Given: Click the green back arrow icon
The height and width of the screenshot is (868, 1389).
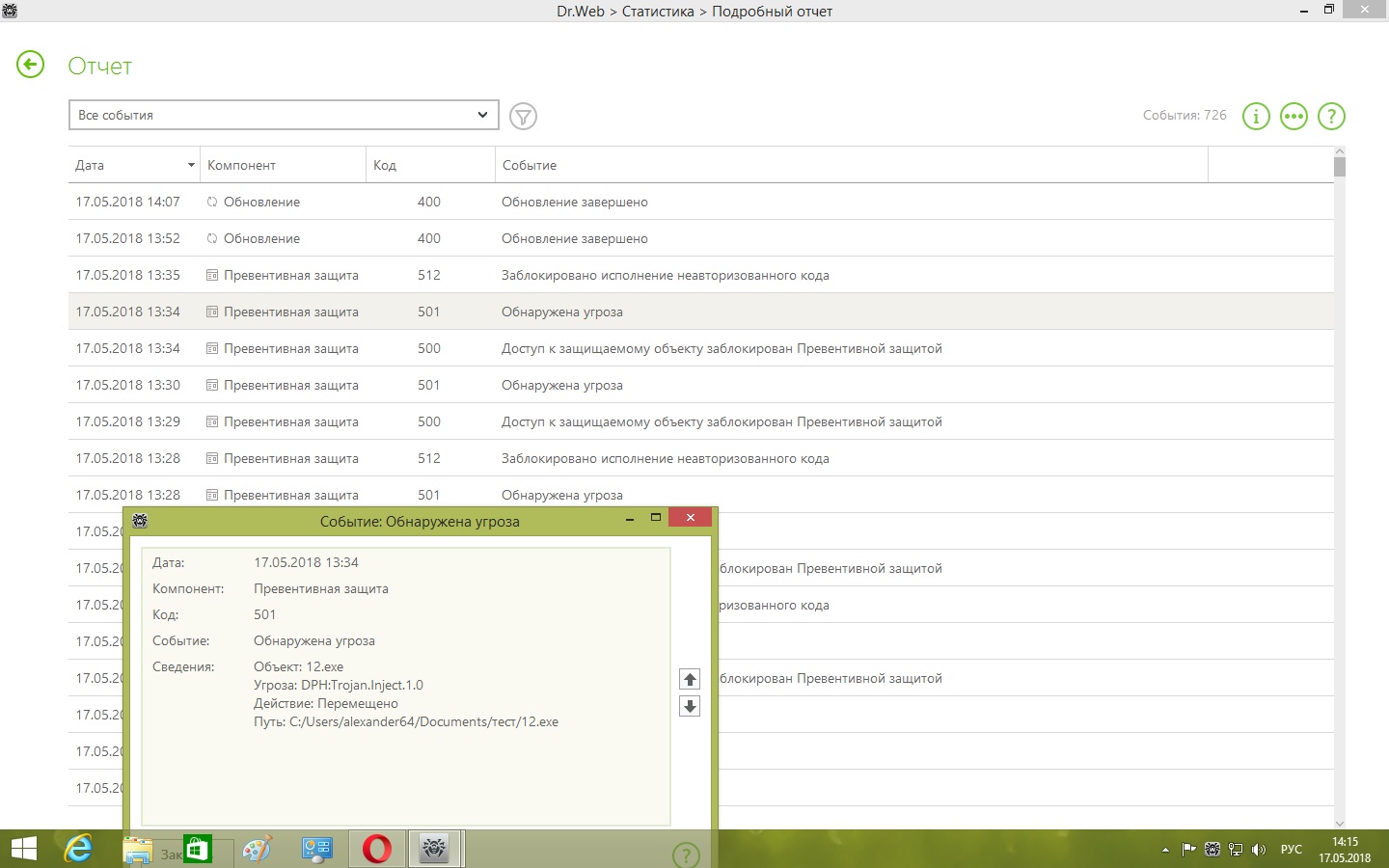Looking at the screenshot, I should pos(31,65).
